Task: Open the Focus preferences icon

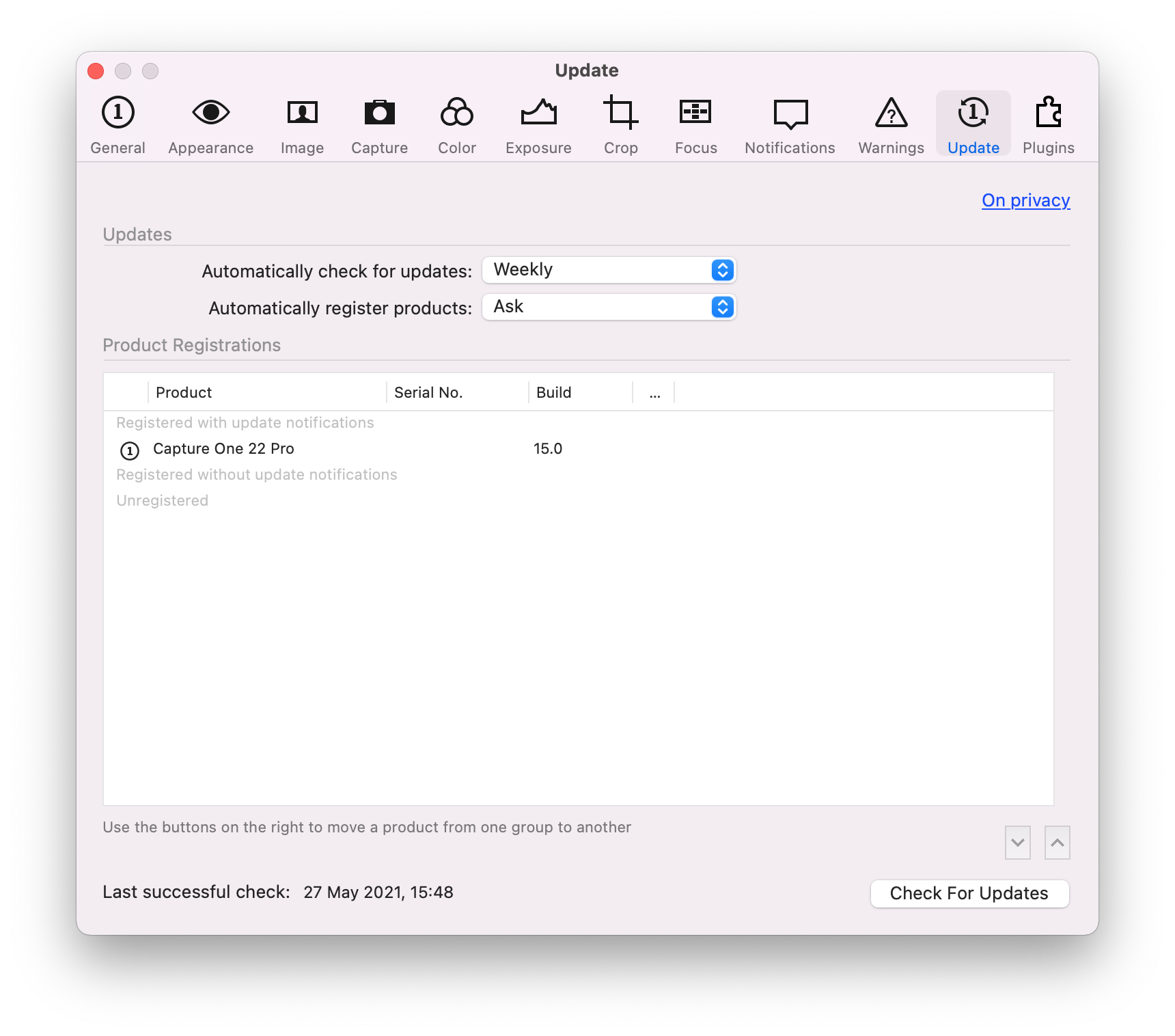Action: pos(696,113)
